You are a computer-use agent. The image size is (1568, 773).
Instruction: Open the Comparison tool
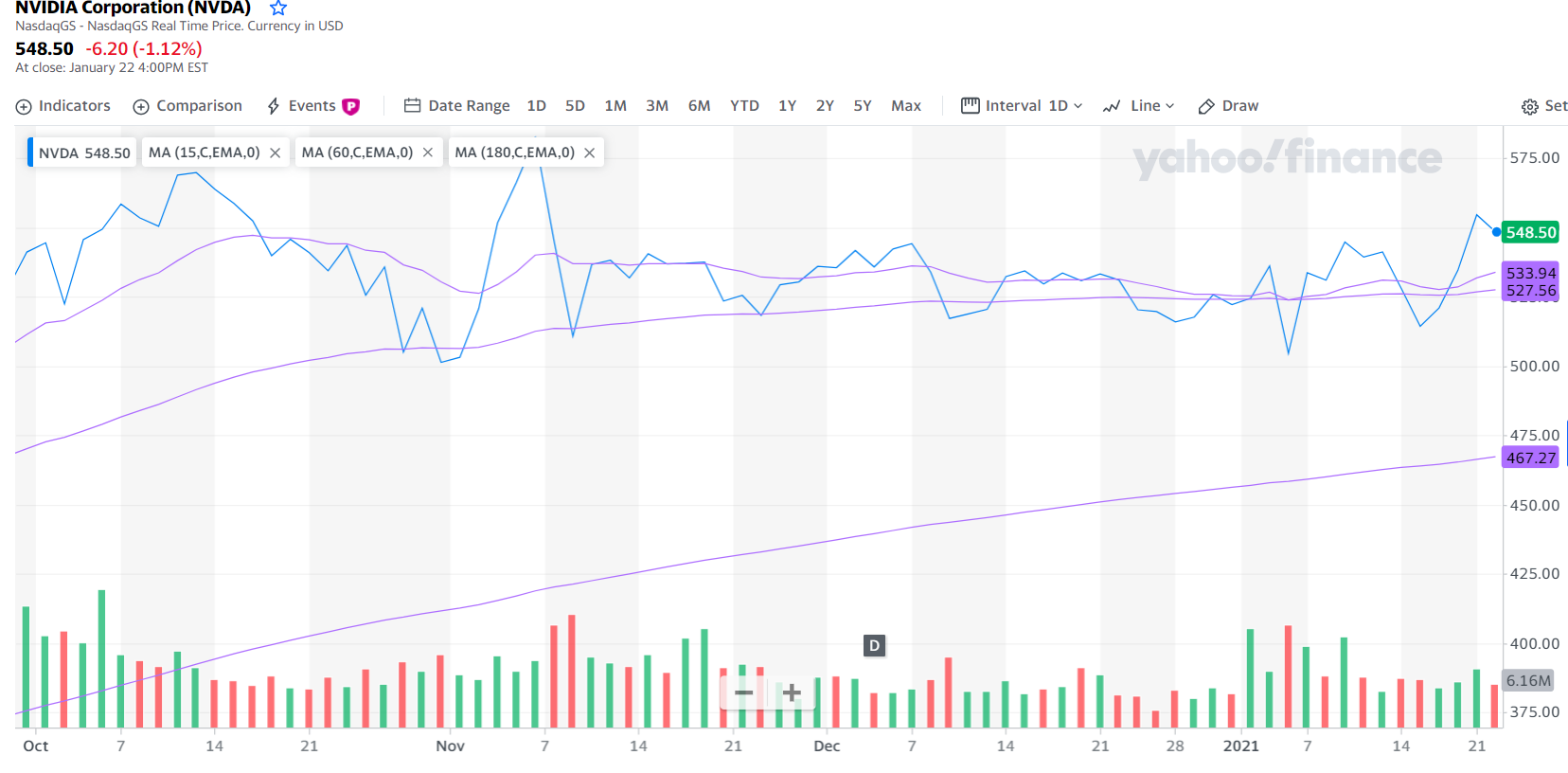pos(187,106)
